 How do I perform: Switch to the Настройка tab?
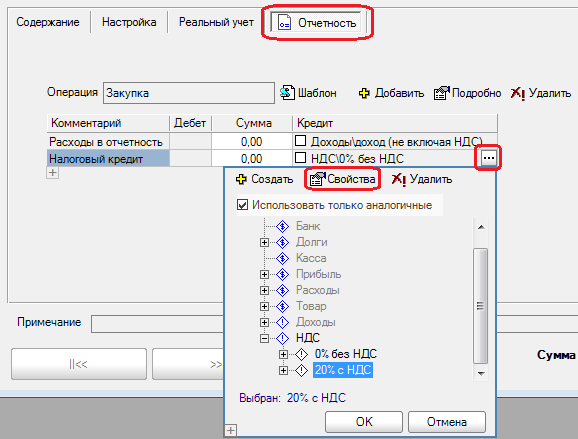point(129,22)
